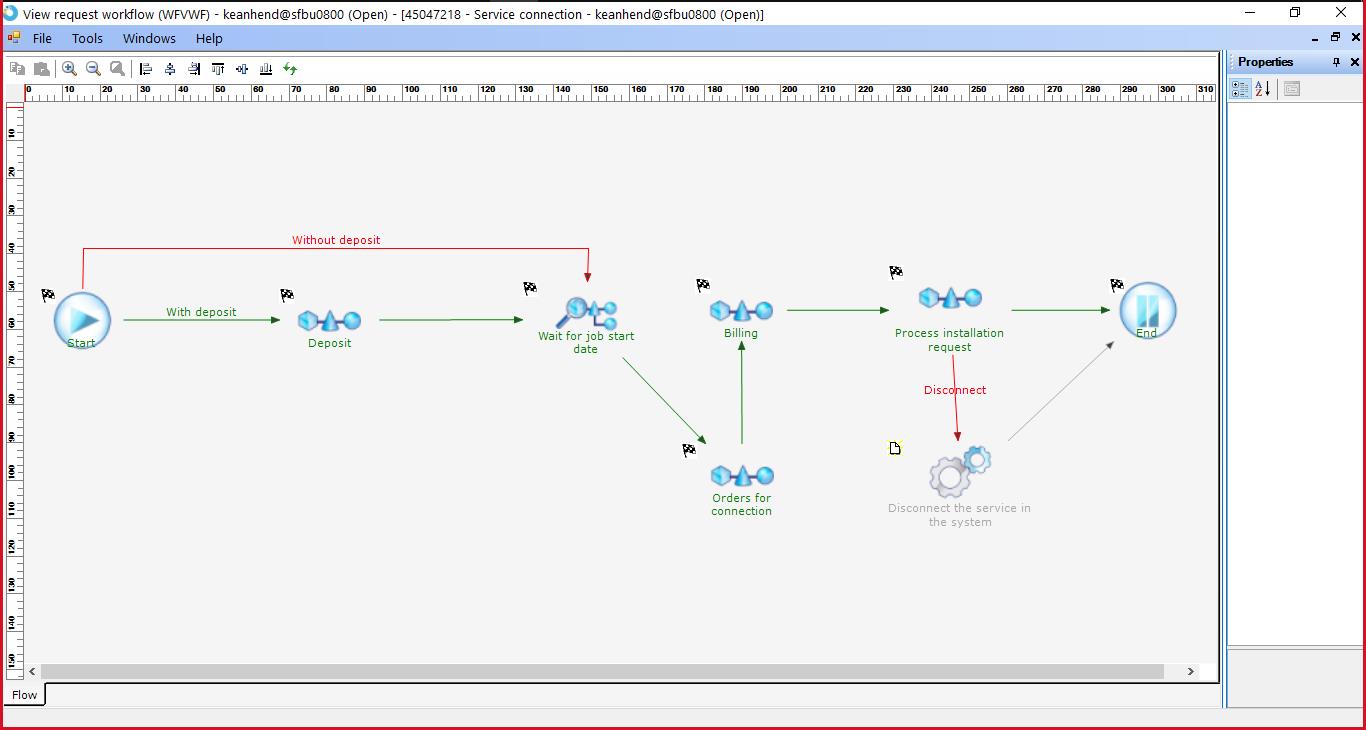Click the flag above Process installation request
This screenshot has height=730, width=1366.
(x=896, y=272)
